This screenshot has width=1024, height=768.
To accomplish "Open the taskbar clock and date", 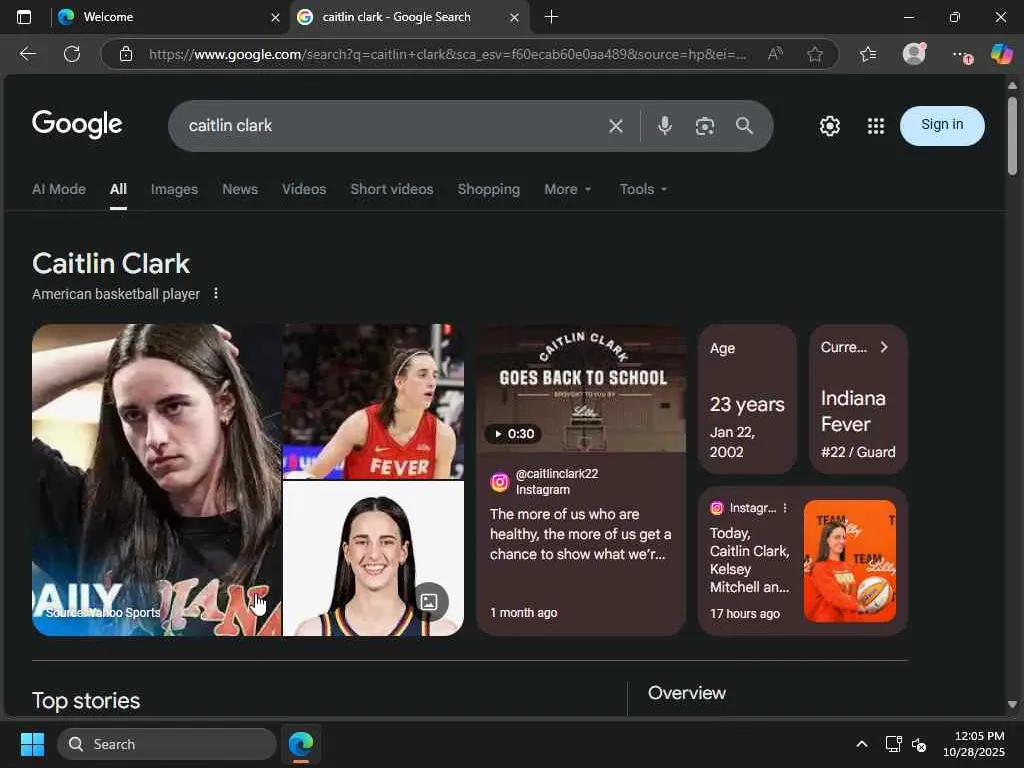I will click(973, 744).
